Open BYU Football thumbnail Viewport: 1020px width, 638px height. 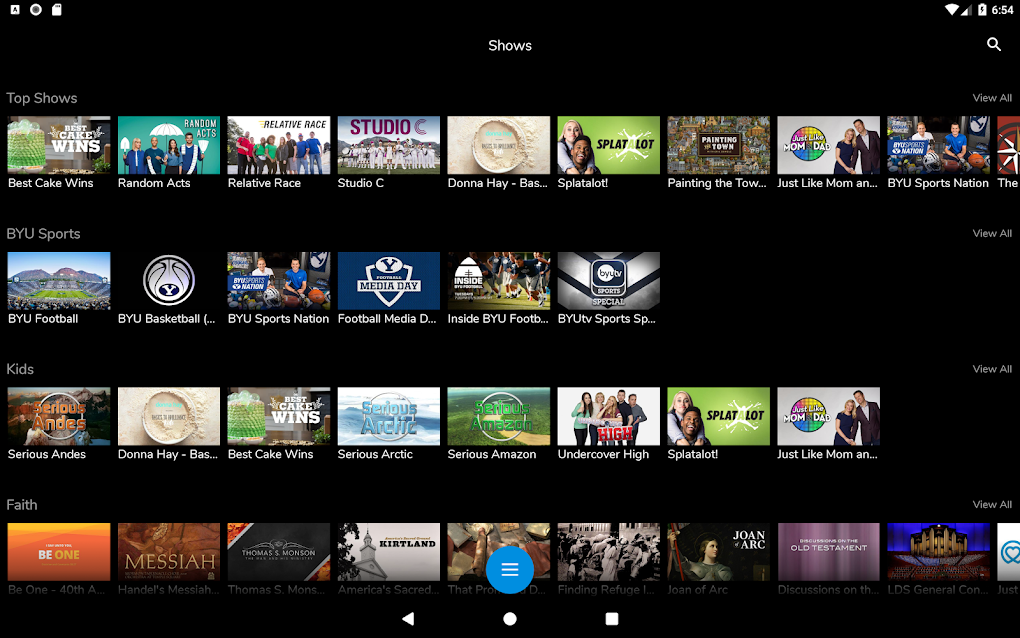(x=59, y=280)
